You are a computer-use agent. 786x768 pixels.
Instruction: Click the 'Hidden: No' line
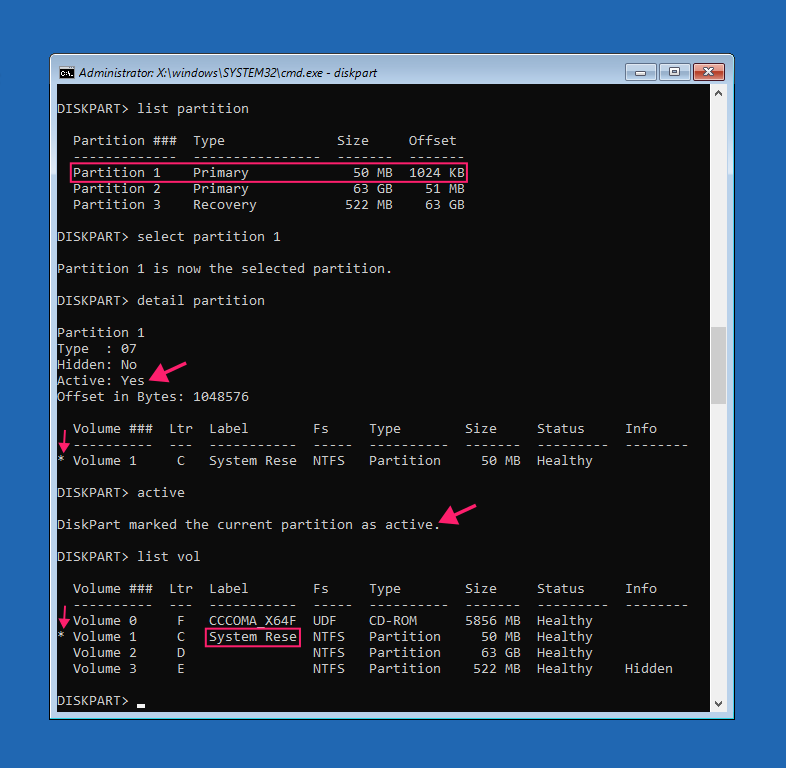tap(97, 365)
